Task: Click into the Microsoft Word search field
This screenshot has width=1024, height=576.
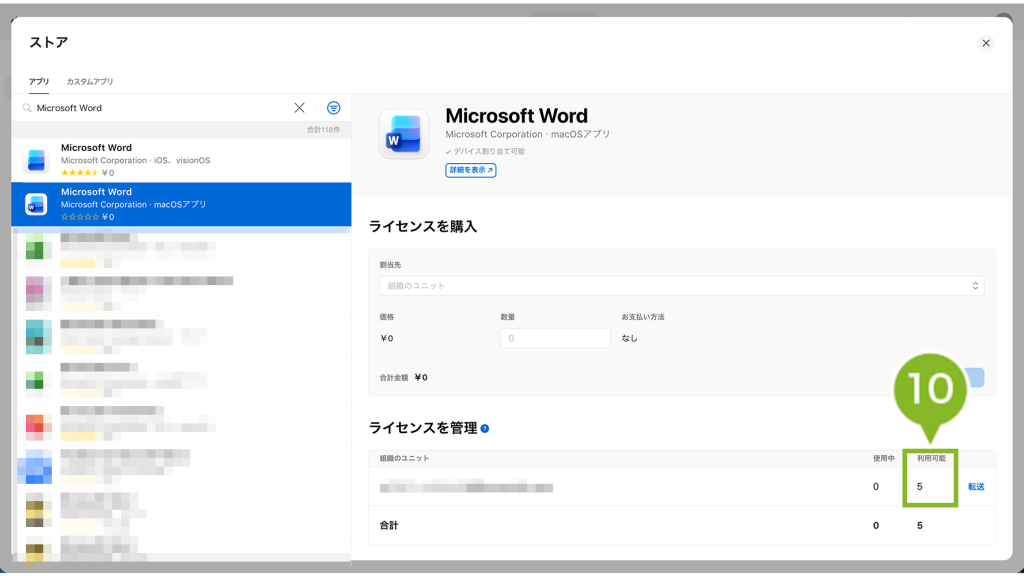Action: [x=160, y=108]
